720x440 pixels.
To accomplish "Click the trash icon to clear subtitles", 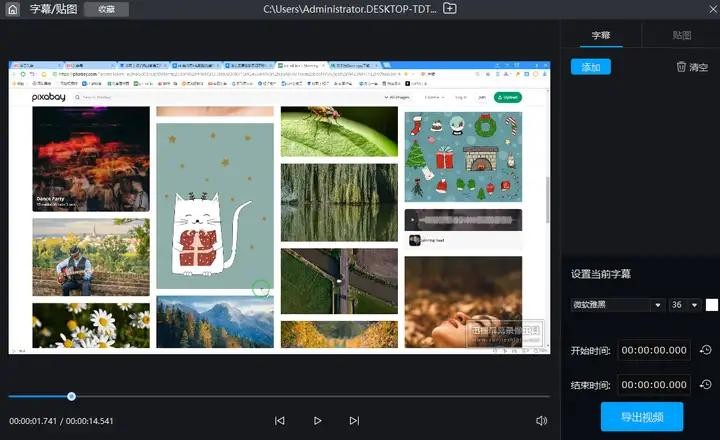I will tap(682, 67).
